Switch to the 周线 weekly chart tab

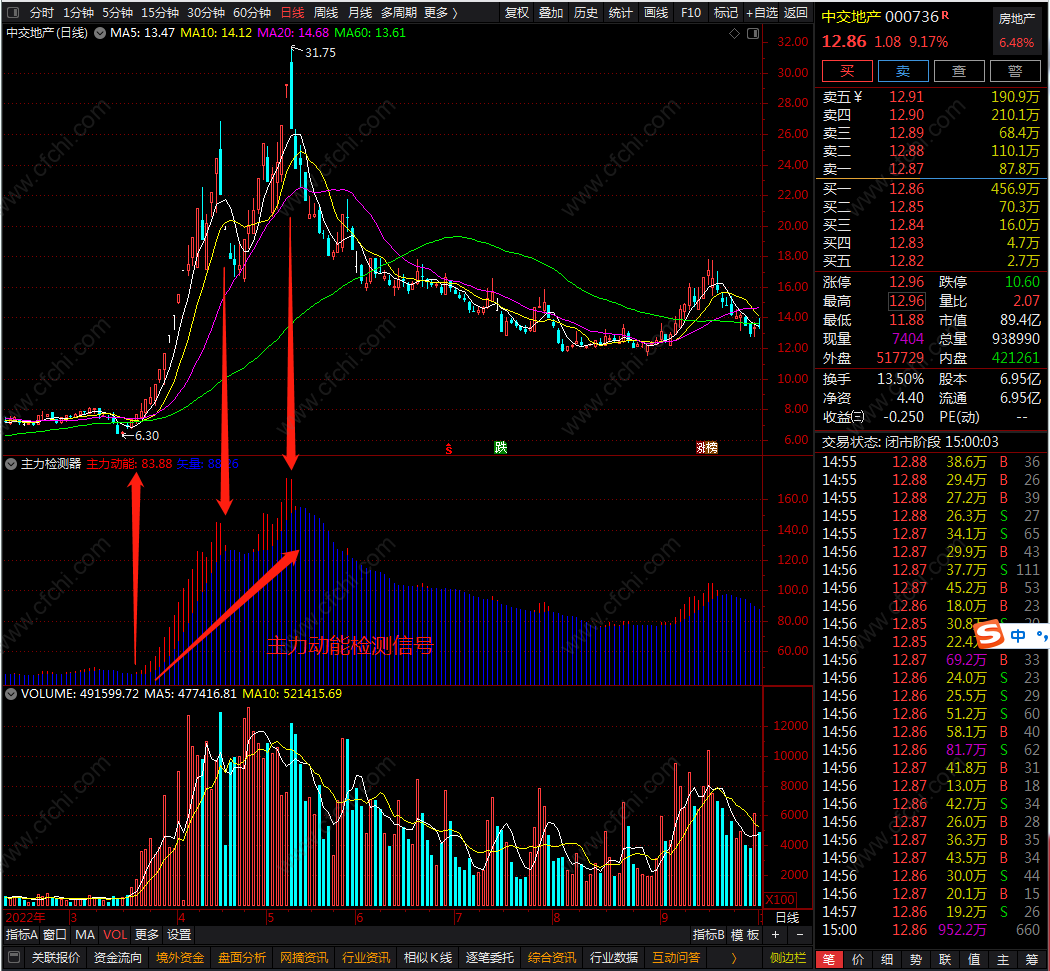tap(326, 12)
